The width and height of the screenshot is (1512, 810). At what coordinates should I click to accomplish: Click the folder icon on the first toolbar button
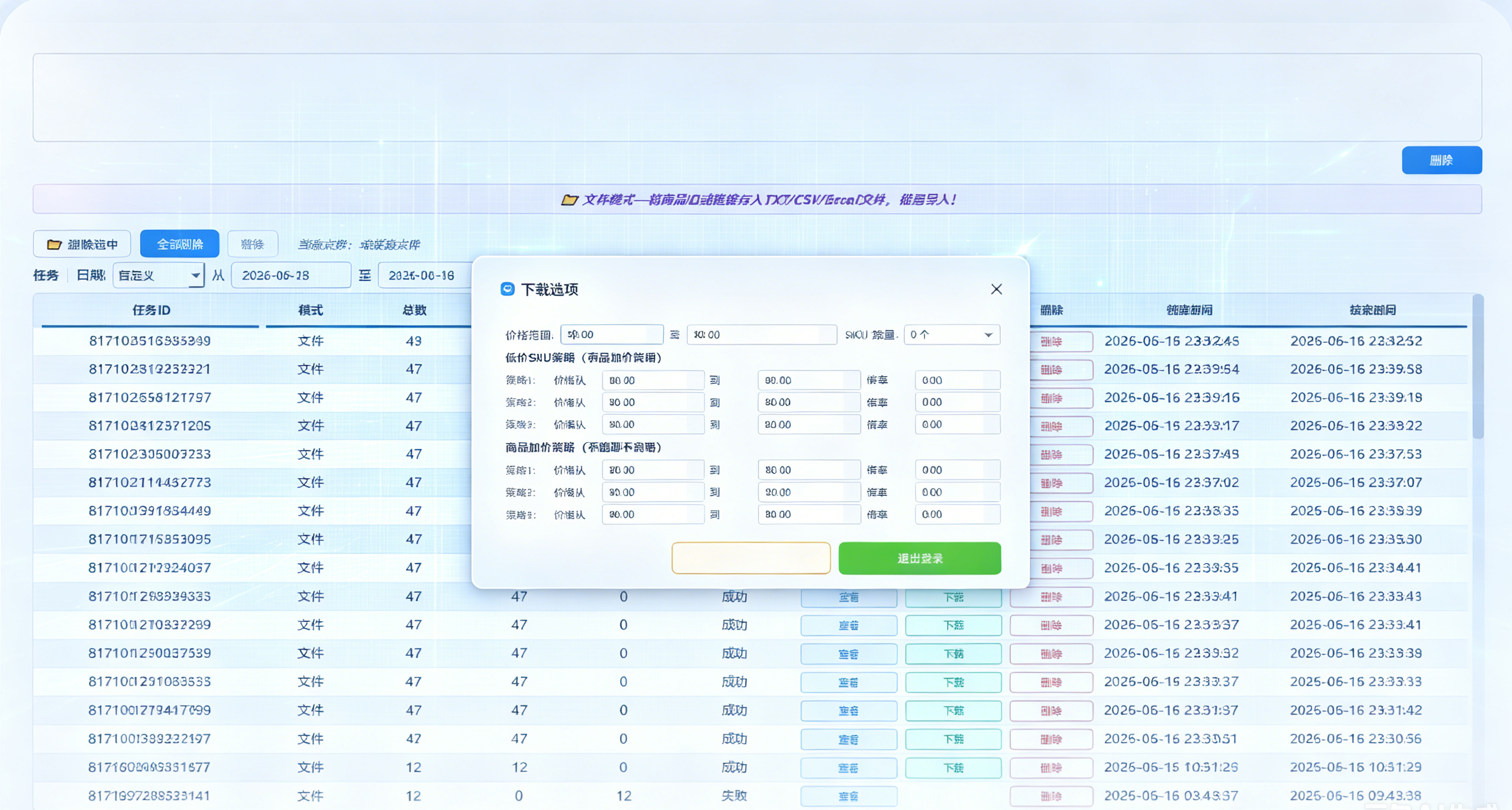coord(54,244)
